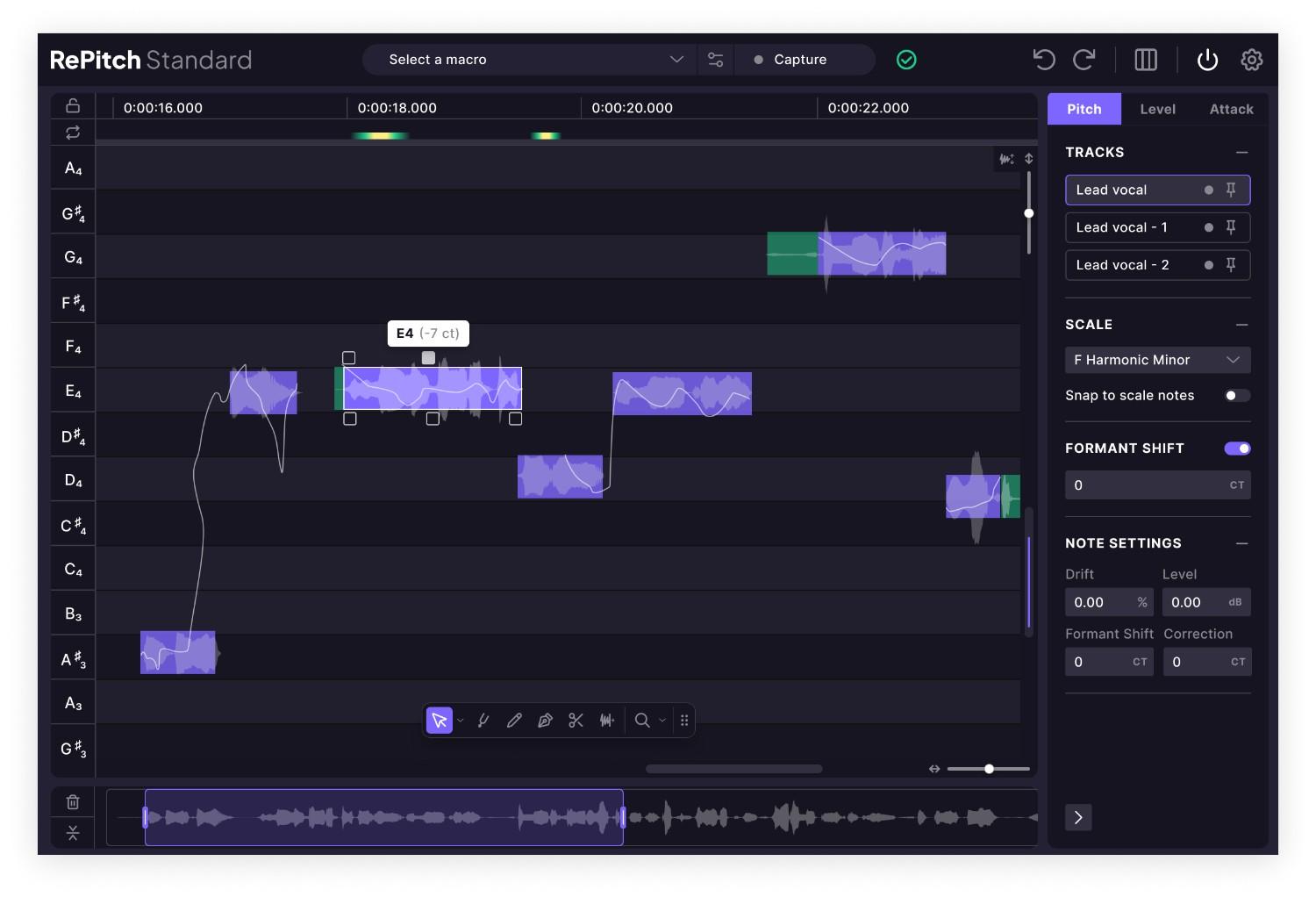
Task: Switch to the Attack tab
Action: tap(1230, 109)
